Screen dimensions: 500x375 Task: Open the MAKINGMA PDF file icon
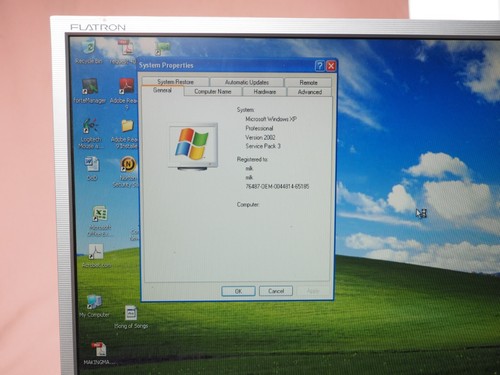point(99,353)
